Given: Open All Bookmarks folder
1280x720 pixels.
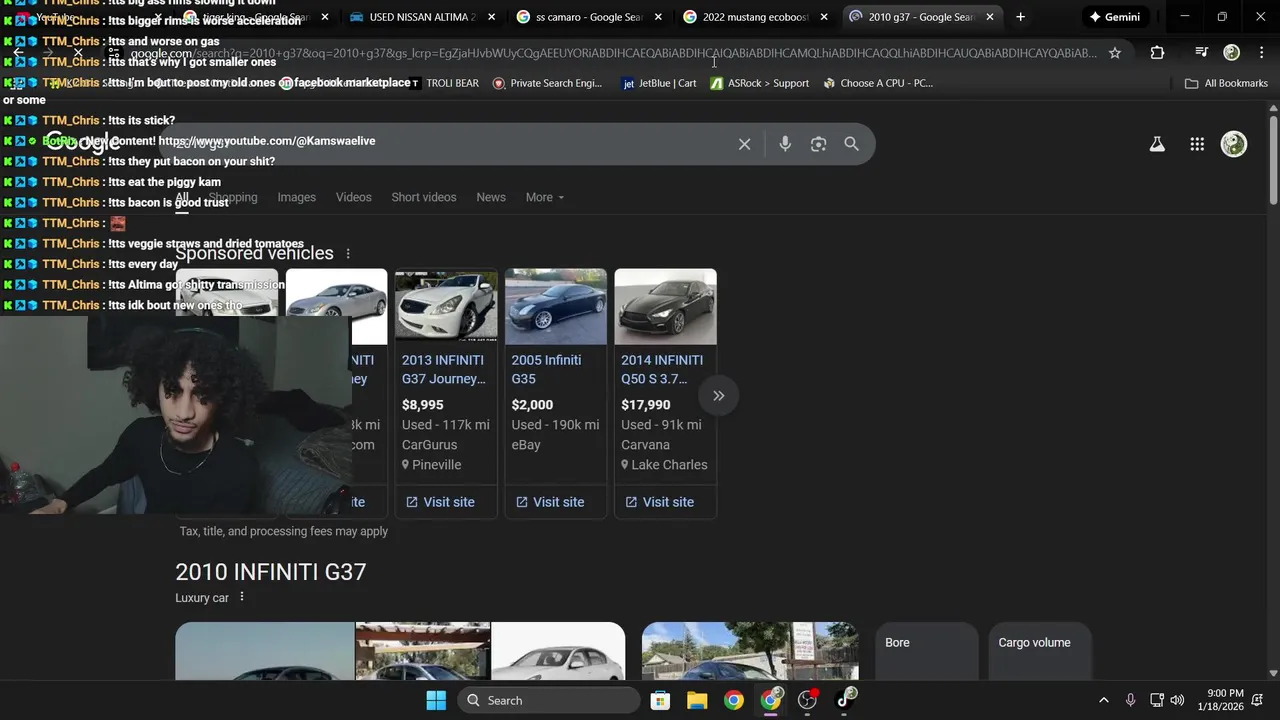Looking at the screenshot, I should (1226, 83).
